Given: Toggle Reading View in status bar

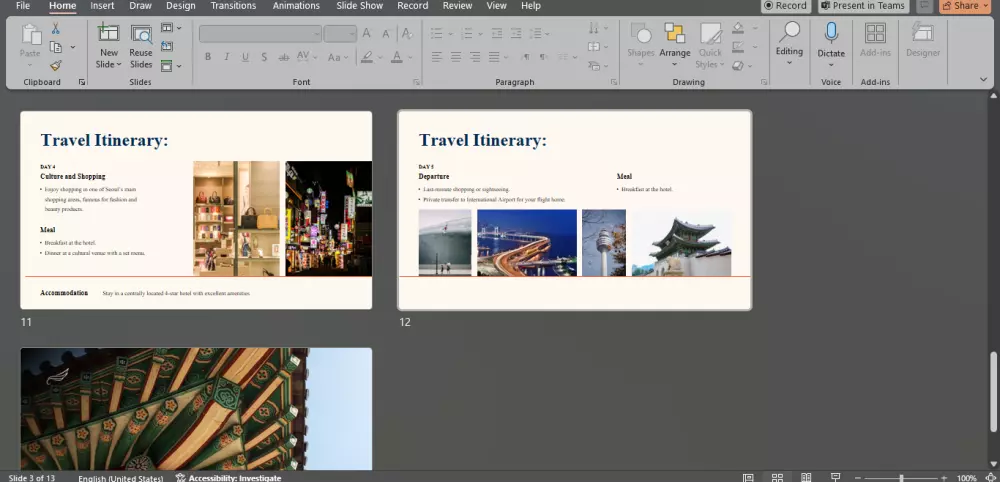Looking at the screenshot, I should pyautogui.click(x=806, y=478).
